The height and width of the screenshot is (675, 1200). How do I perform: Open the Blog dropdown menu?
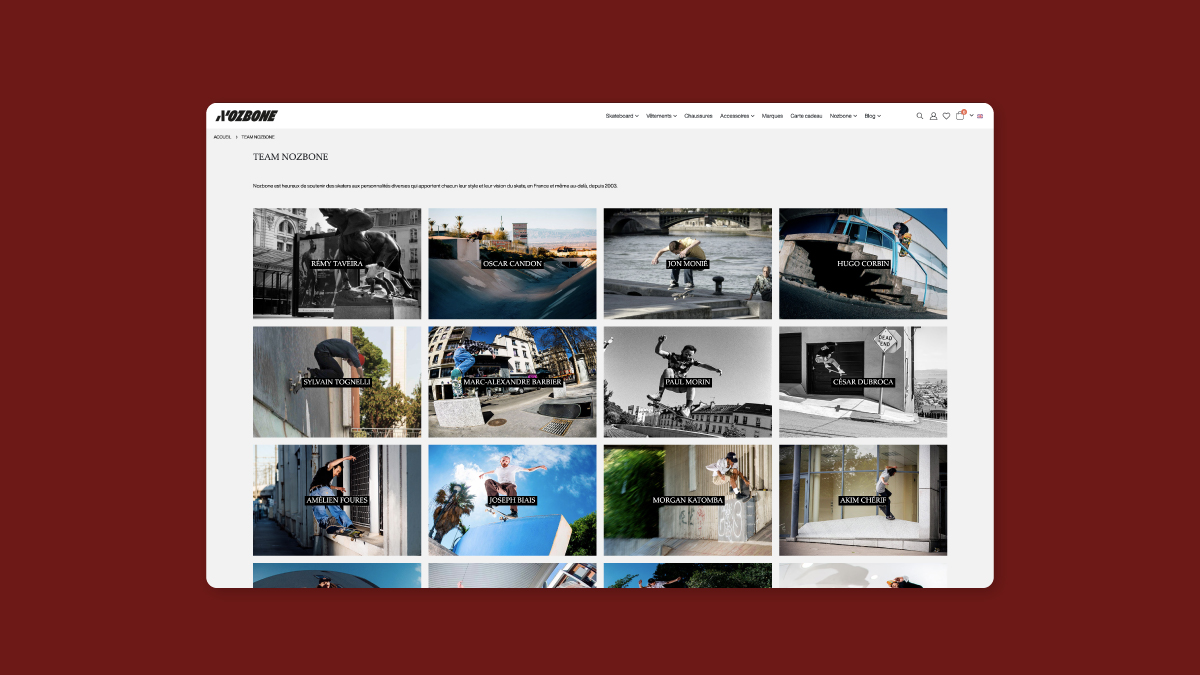tap(872, 116)
